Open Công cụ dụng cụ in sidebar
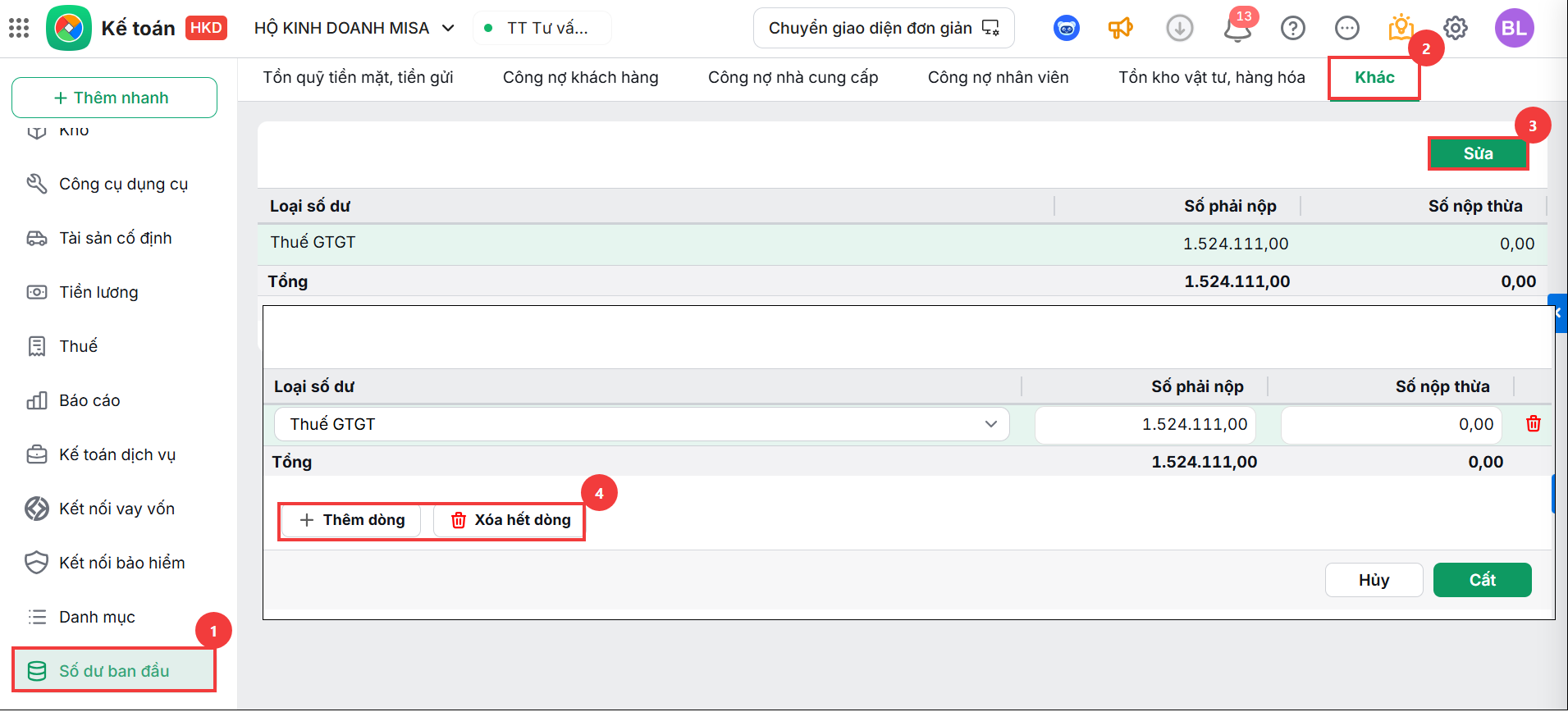Screen dimensions: 1568x712 [x=115, y=184]
